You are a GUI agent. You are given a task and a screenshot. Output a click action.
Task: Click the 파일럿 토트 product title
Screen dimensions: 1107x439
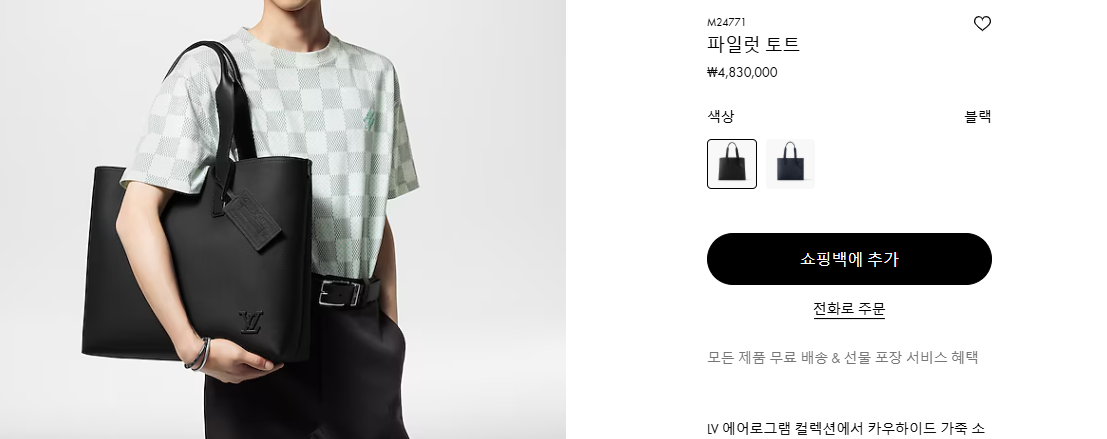[753, 44]
